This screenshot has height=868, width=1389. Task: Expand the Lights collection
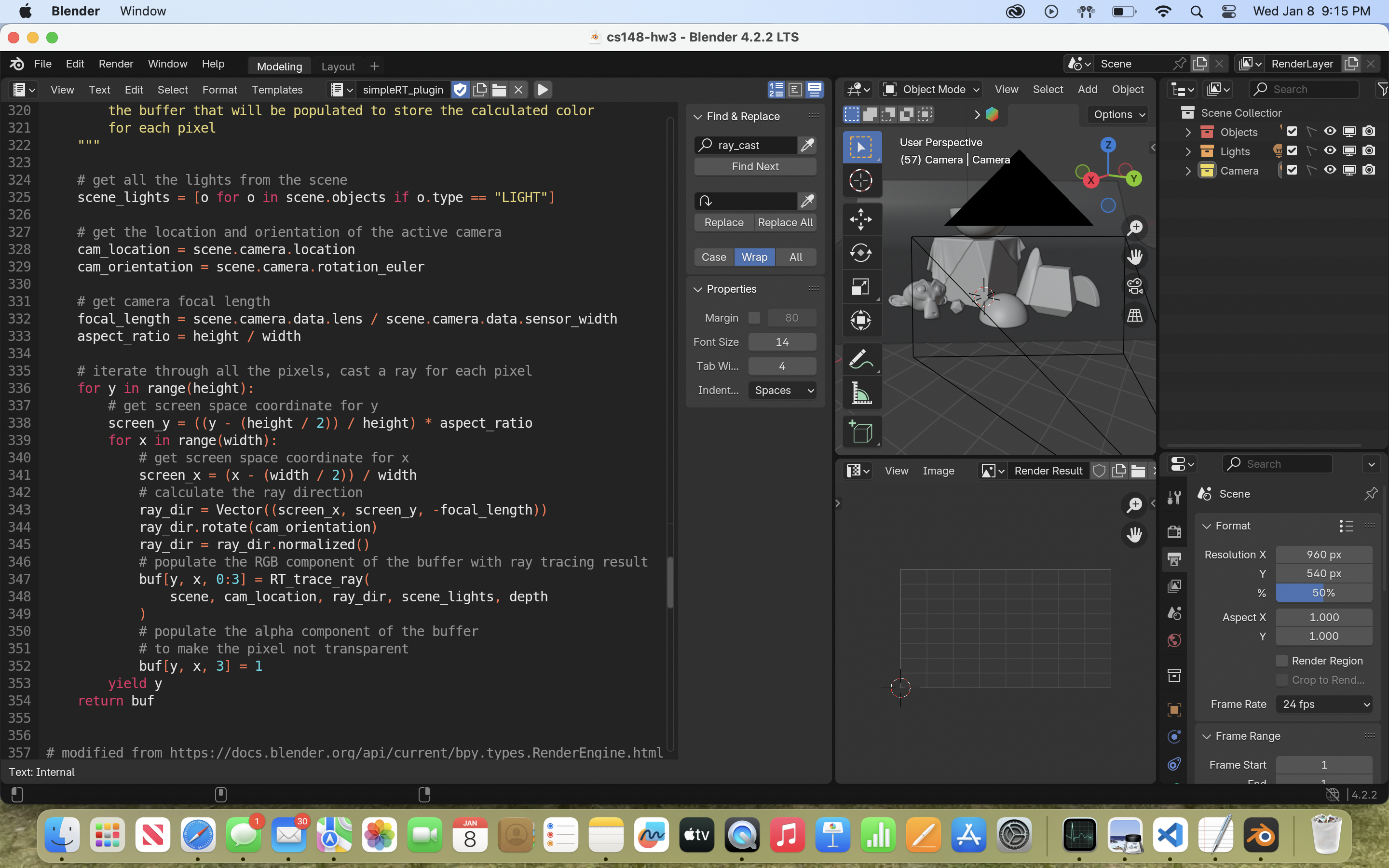point(1188,151)
